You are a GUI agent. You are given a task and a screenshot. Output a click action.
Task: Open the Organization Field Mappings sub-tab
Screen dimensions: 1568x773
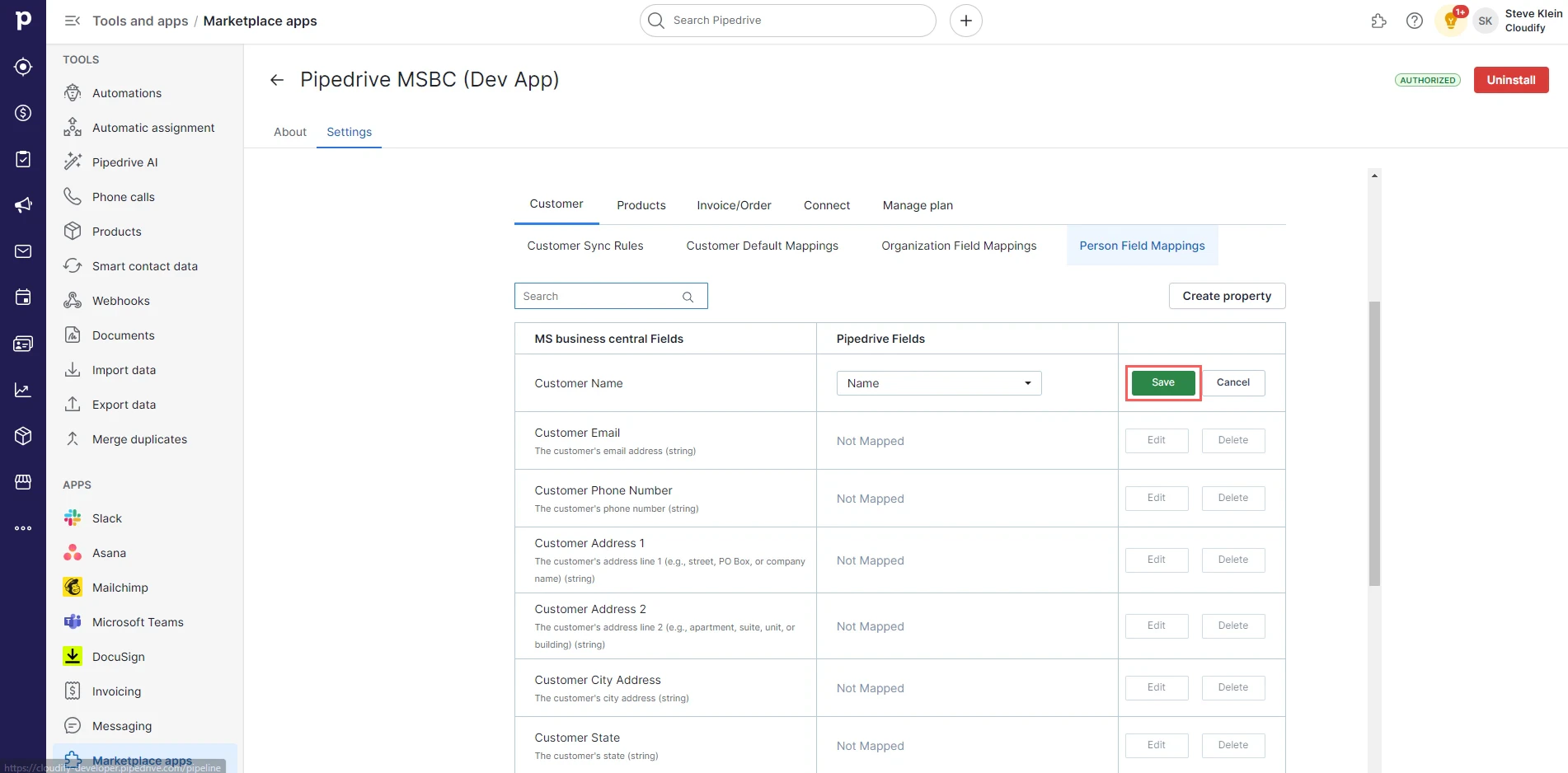pos(959,246)
